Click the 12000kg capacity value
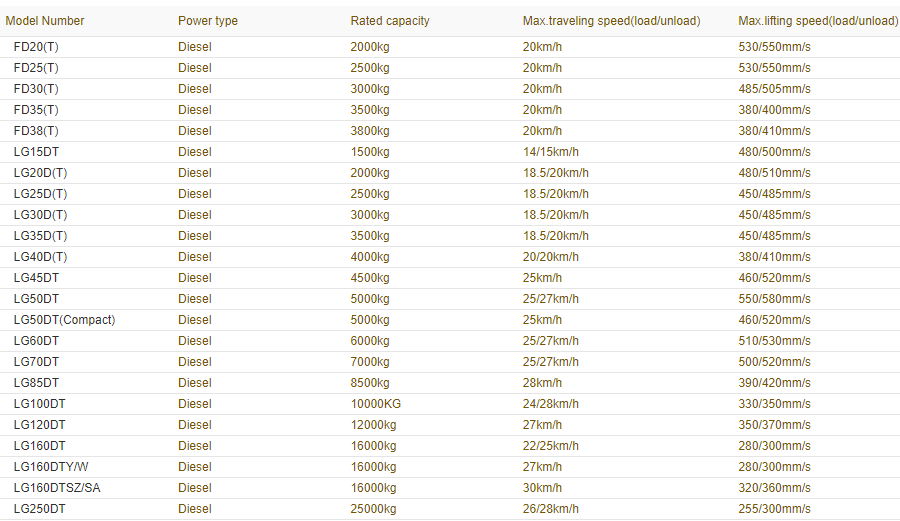 tap(373, 425)
